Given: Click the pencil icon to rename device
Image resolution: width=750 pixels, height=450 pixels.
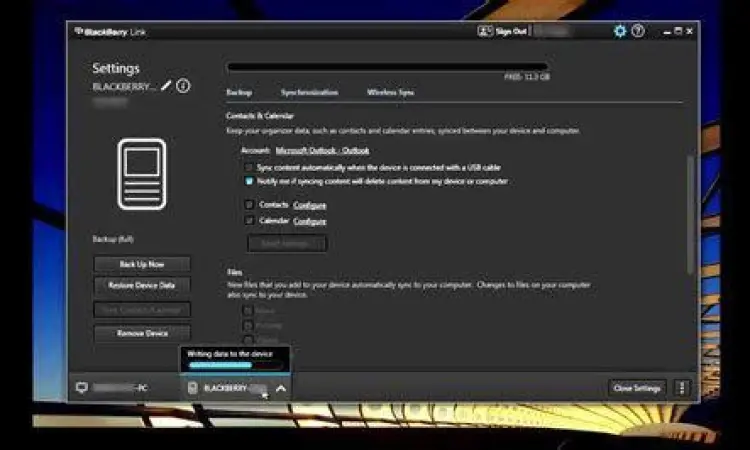Looking at the screenshot, I should tap(166, 86).
